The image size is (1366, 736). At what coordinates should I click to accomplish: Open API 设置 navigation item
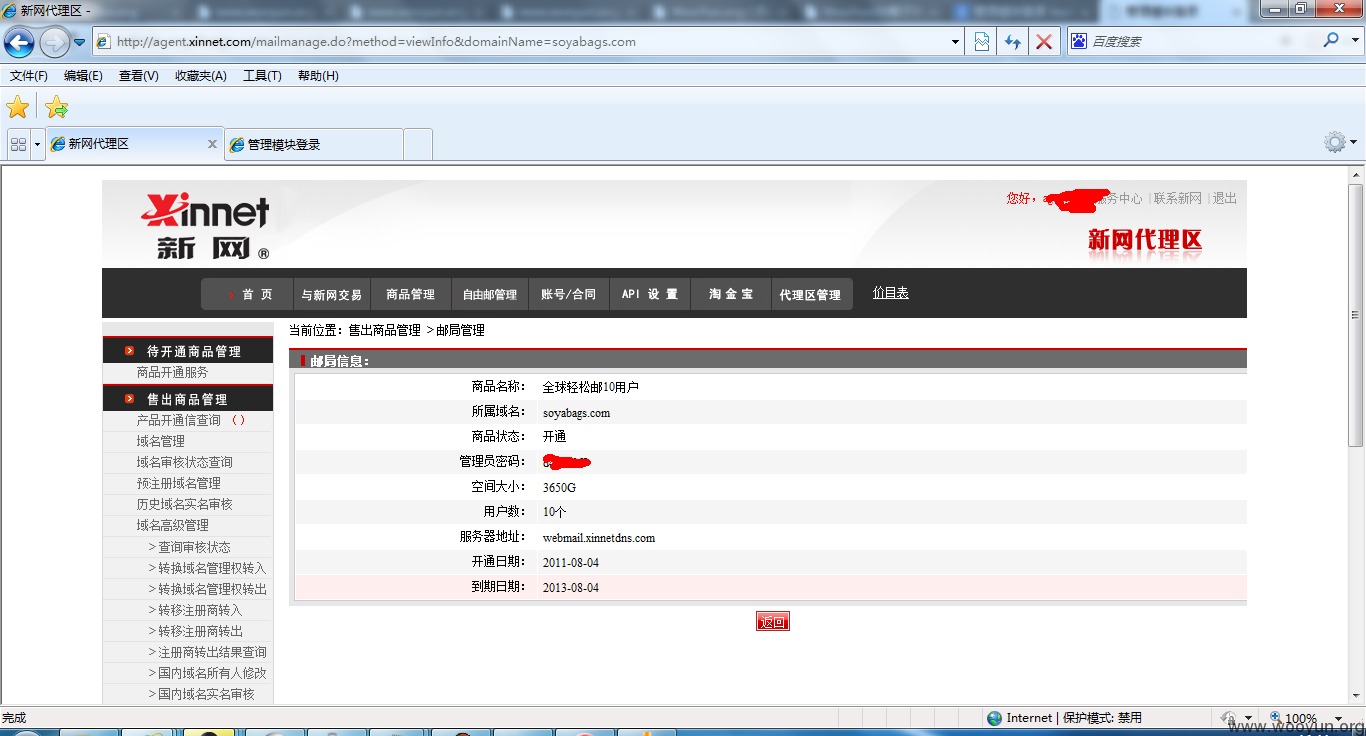[x=649, y=294]
